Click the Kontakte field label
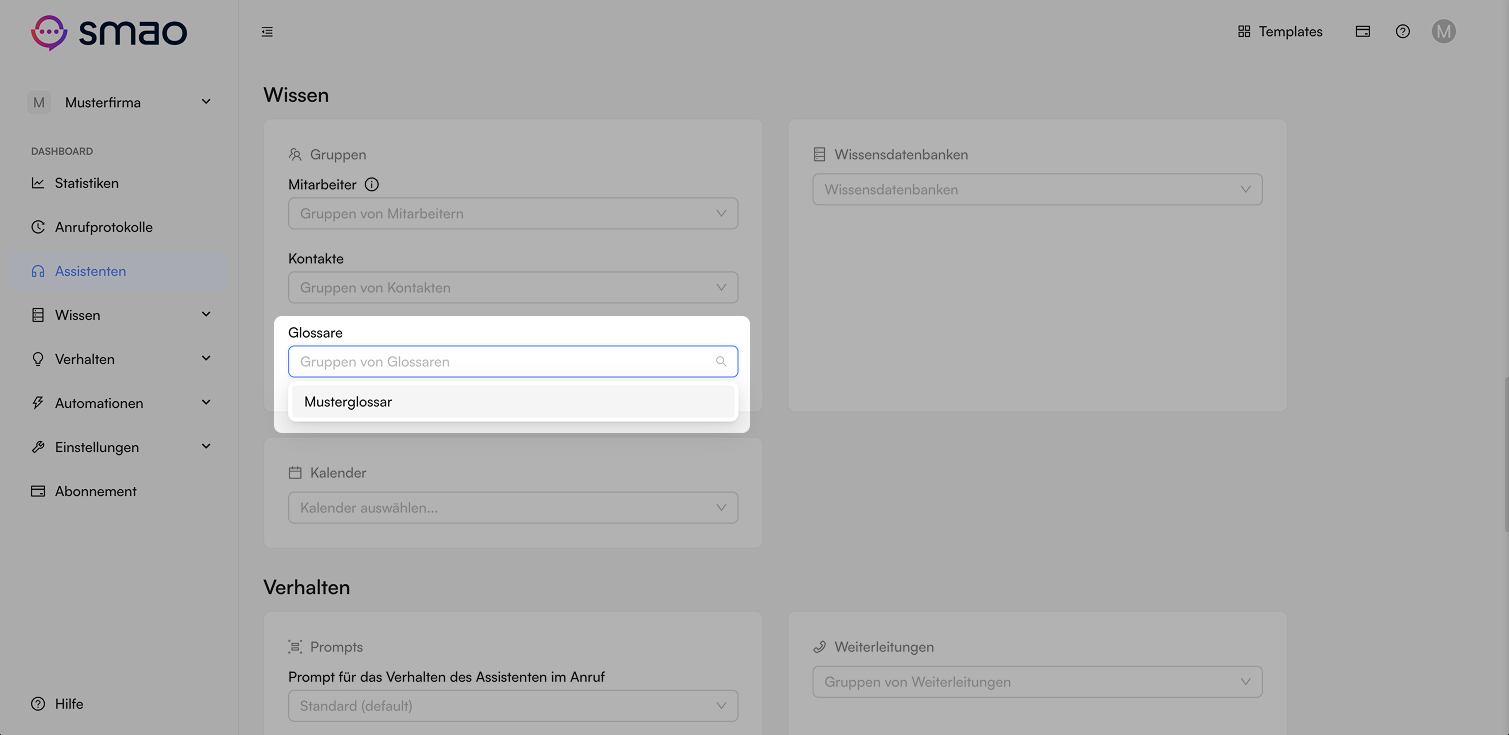Viewport: 1509px width, 735px height. pyautogui.click(x=316, y=259)
